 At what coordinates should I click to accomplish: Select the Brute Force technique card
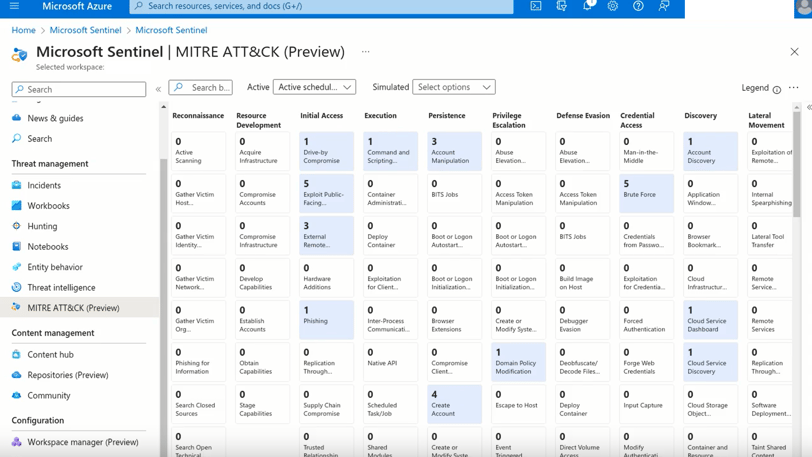(x=646, y=193)
